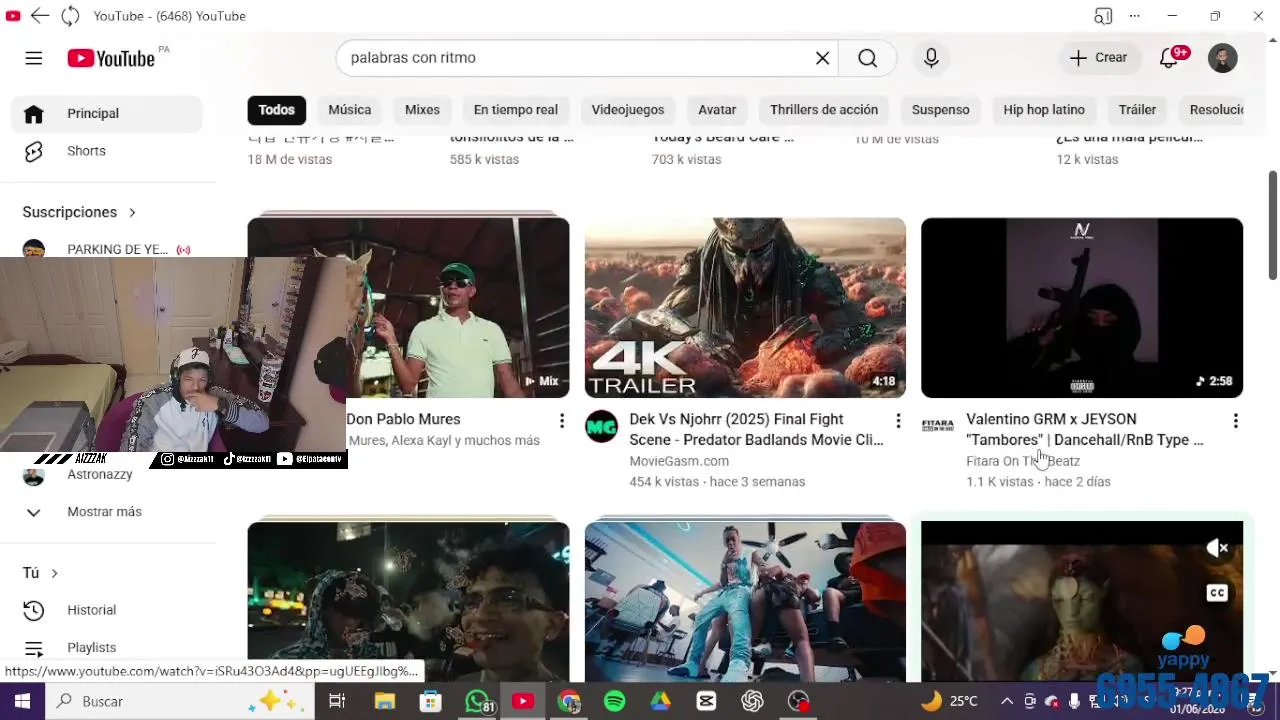Select the Todos filter chip

276,110
